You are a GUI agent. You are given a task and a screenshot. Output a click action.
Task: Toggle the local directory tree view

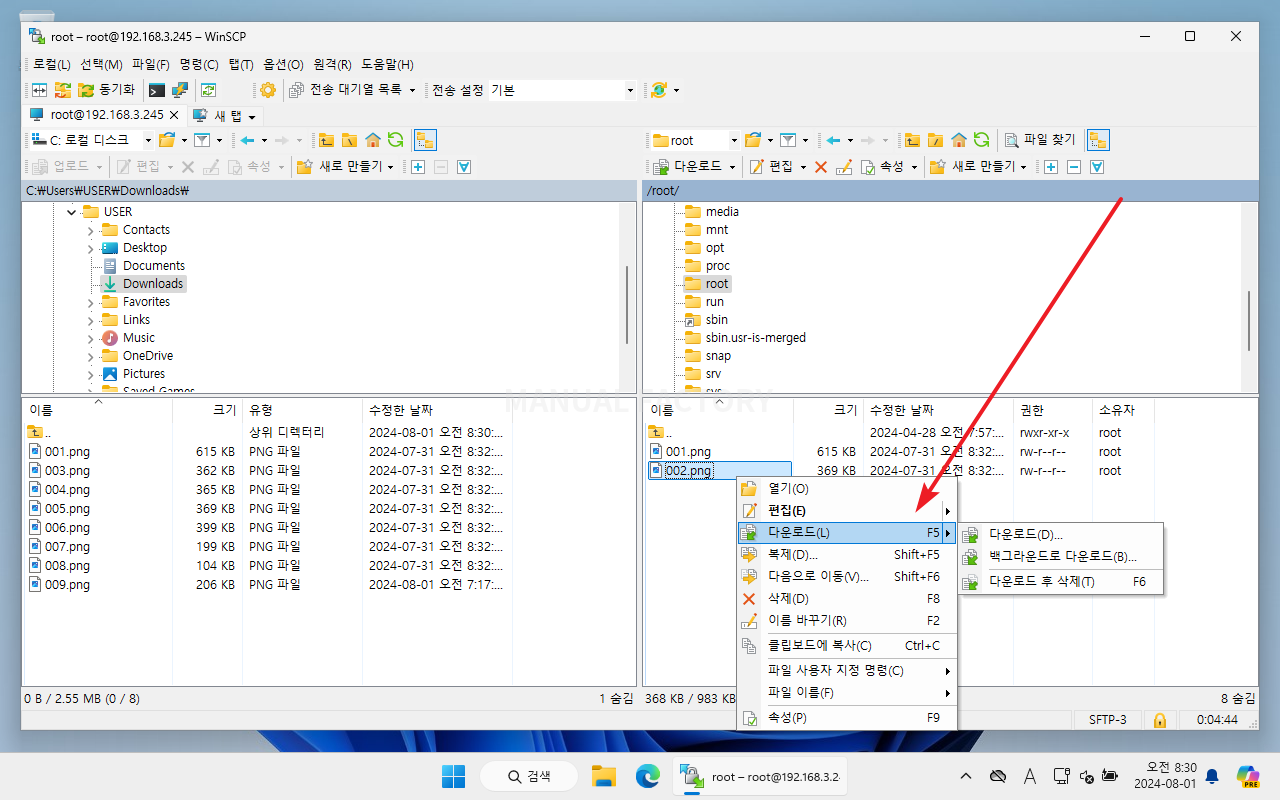click(425, 140)
